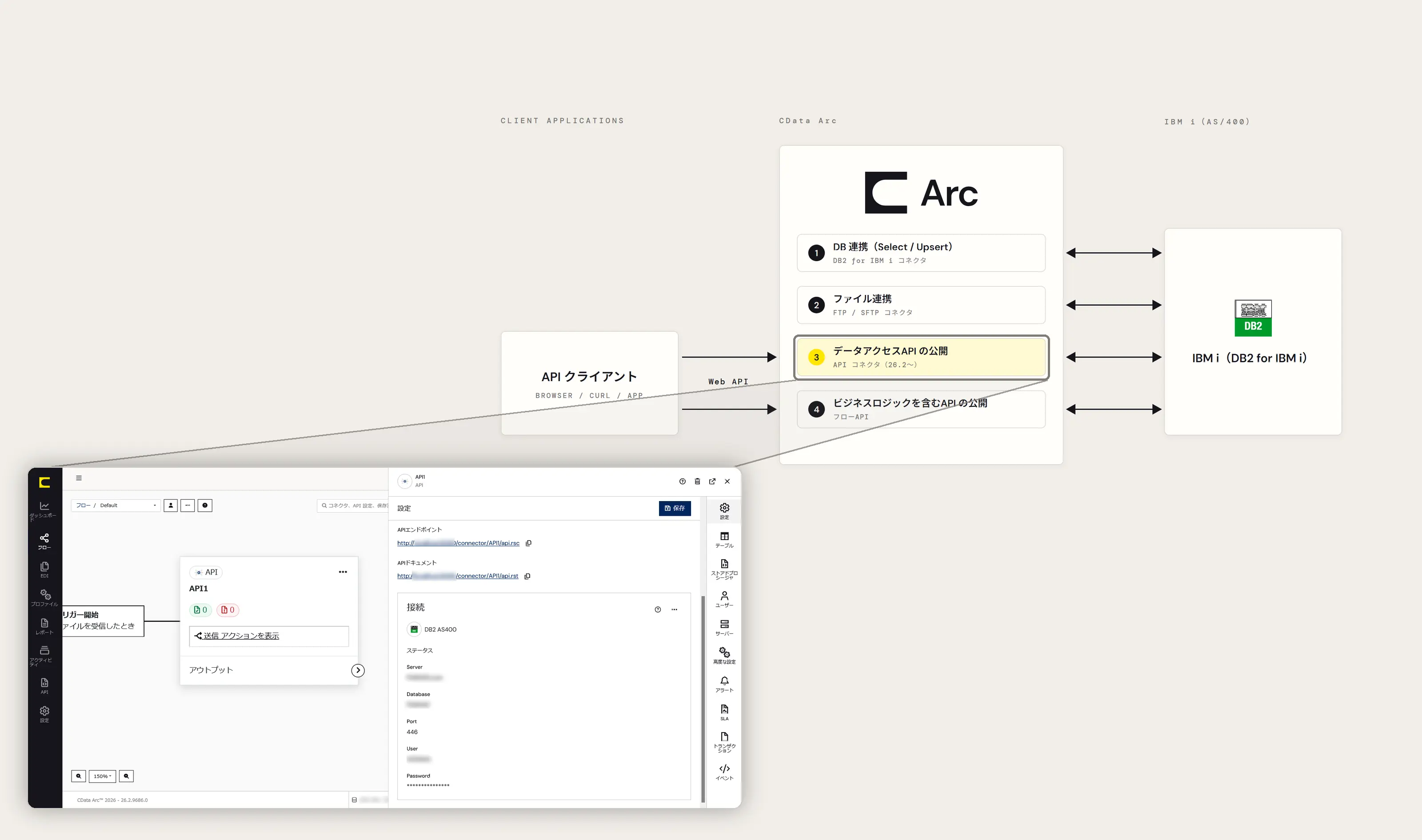This screenshot has width=1422, height=840.
Task: Click the "ビジネスロジックを含むAPI の公開" diagram card
Action: (921, 409)
